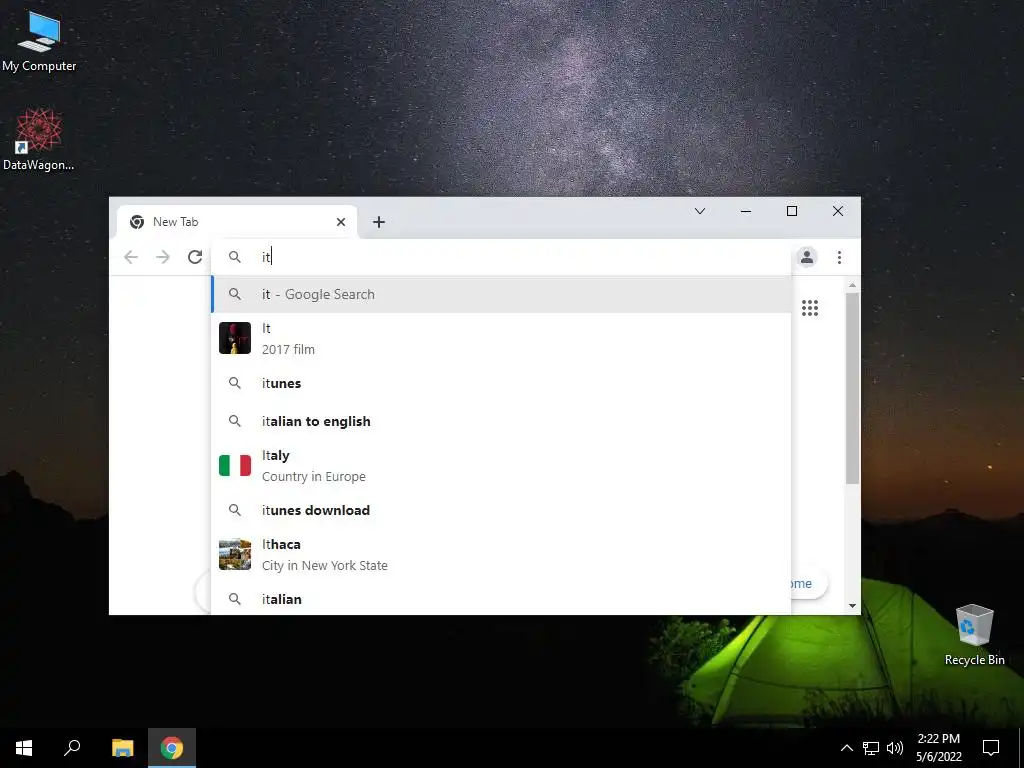Open the Windows Start menu

(x=24, y=748)
